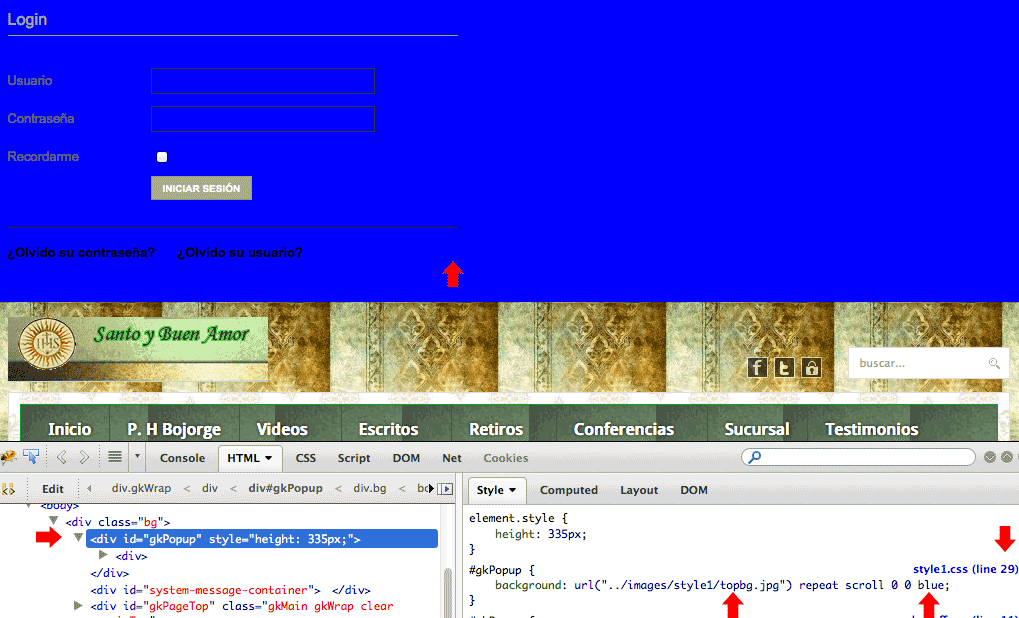Image resolution: width=1019 pixels, height=618 pixels.
Task: Open Videos menu item
Action: coord(282,430)
